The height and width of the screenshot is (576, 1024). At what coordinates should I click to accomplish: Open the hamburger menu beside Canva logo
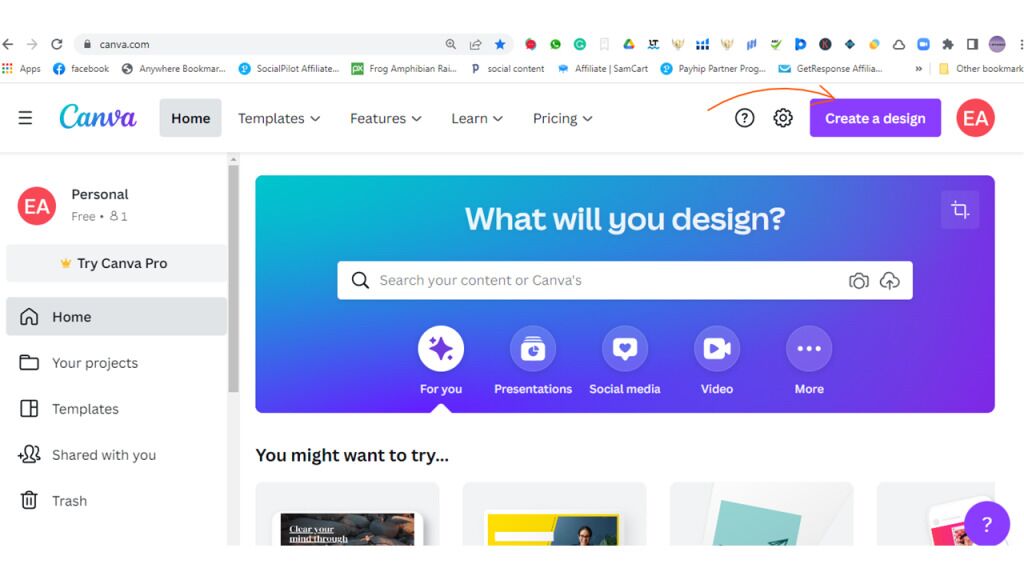(x=25, y=118)
